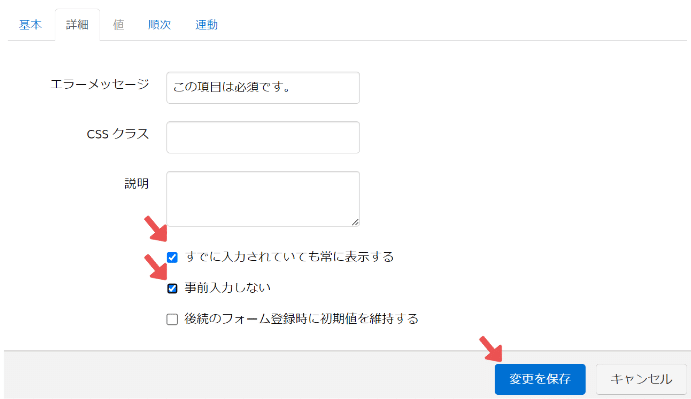Click the すでに入力されていても常に表示する label text
Viewport: 691px width, 399px height.
[x=289, y=257]
